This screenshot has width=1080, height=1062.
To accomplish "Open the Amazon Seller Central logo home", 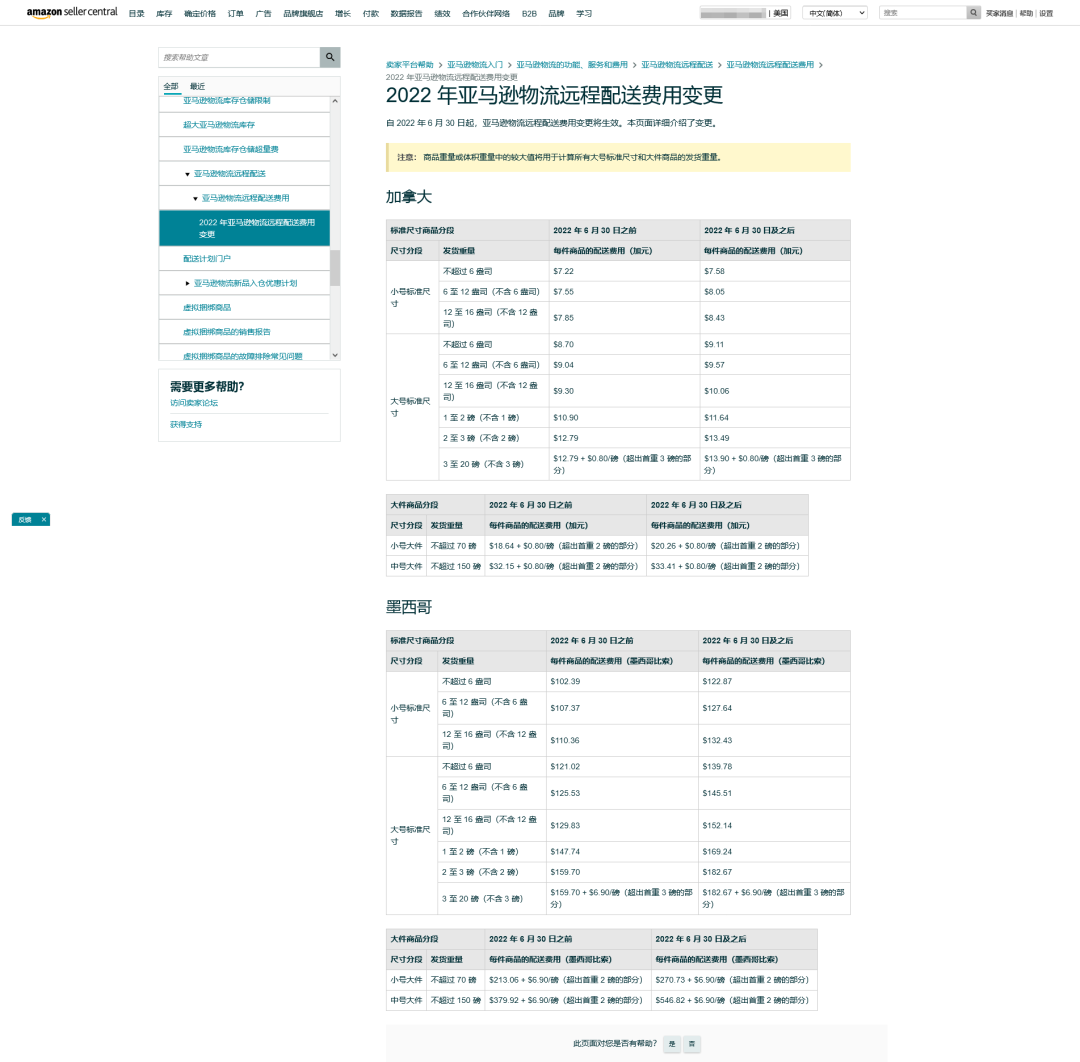I will click(x=72, y=12).
